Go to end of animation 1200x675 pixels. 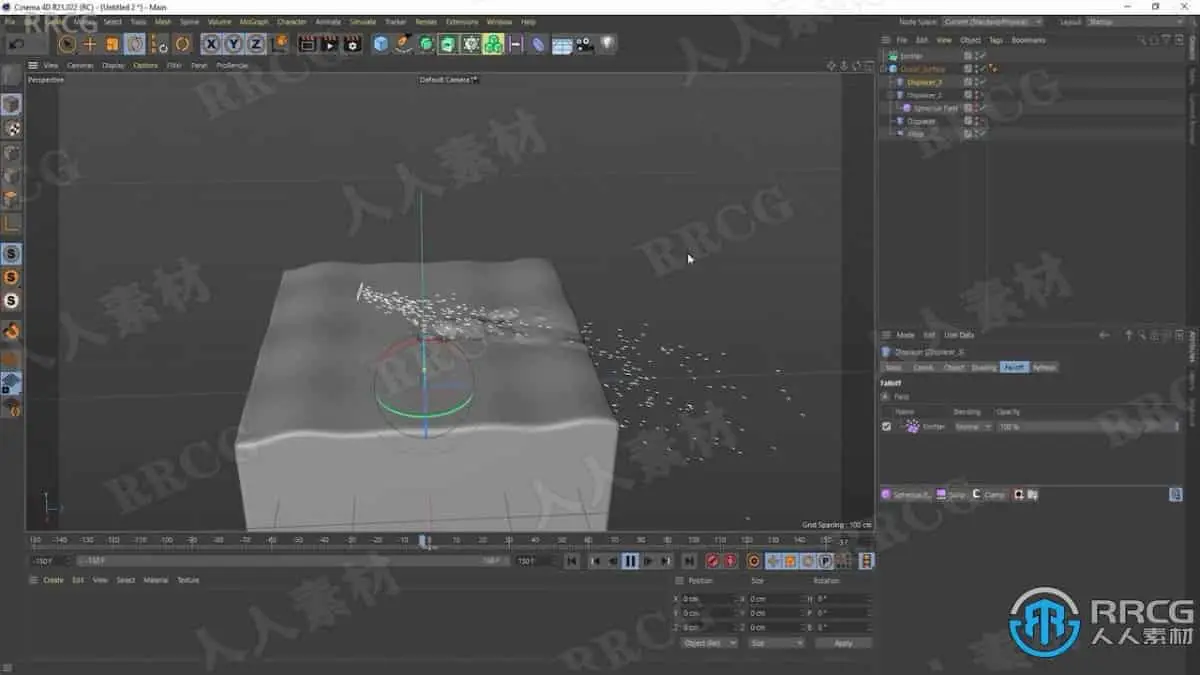coord(689,561)
